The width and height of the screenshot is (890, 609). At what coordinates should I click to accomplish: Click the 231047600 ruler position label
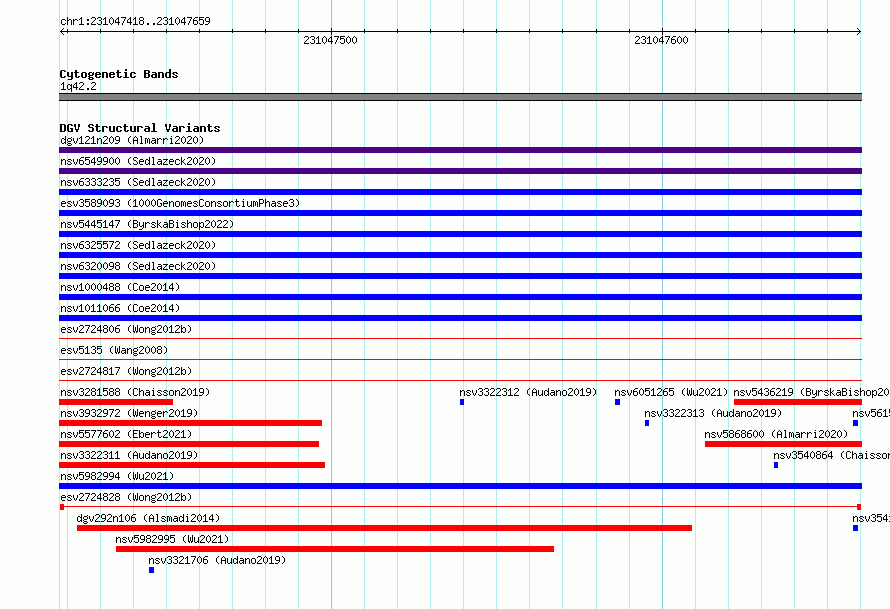(661, 40)
